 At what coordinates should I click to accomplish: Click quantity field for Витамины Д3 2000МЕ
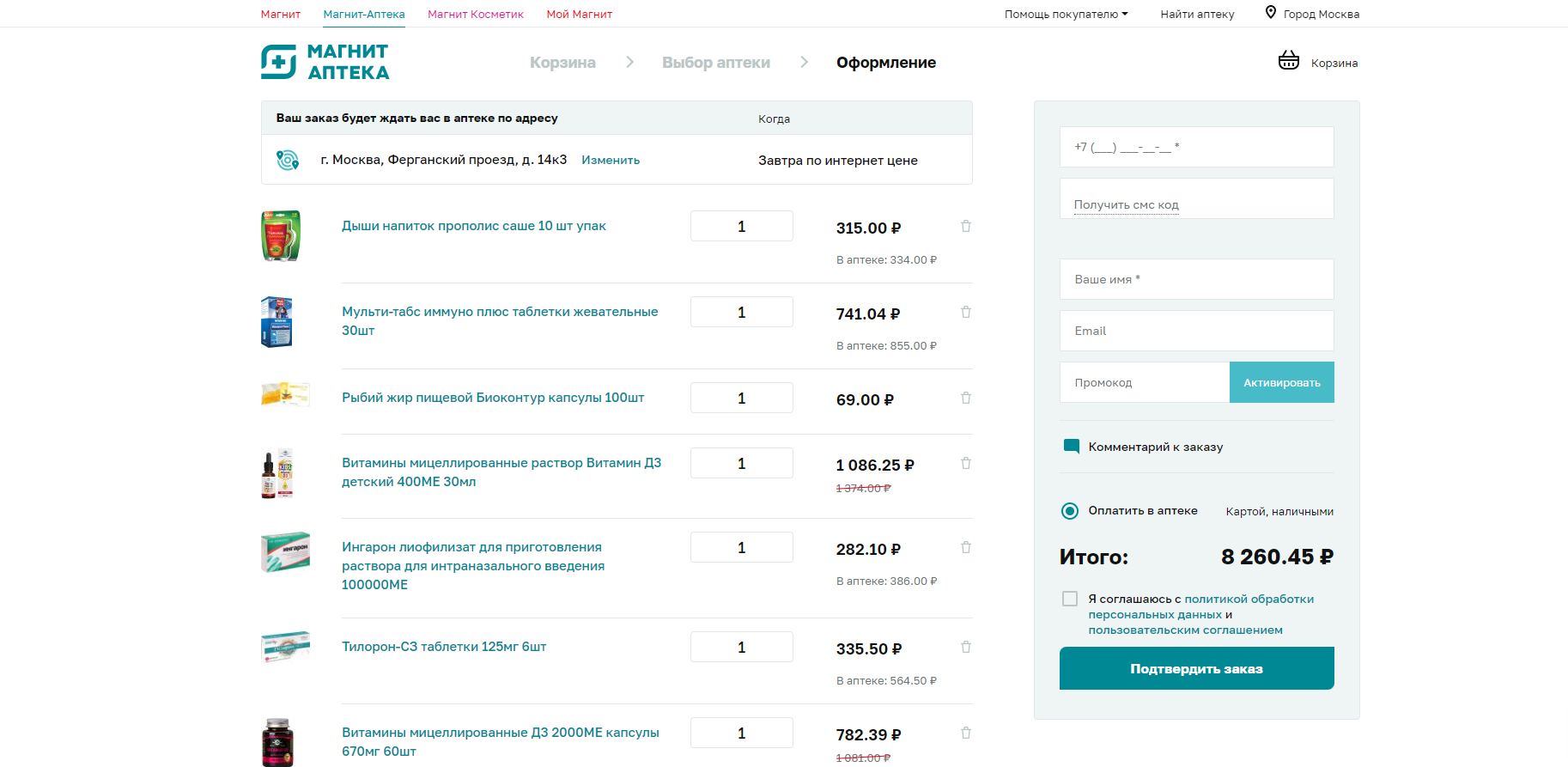click(x=741, y=733)
